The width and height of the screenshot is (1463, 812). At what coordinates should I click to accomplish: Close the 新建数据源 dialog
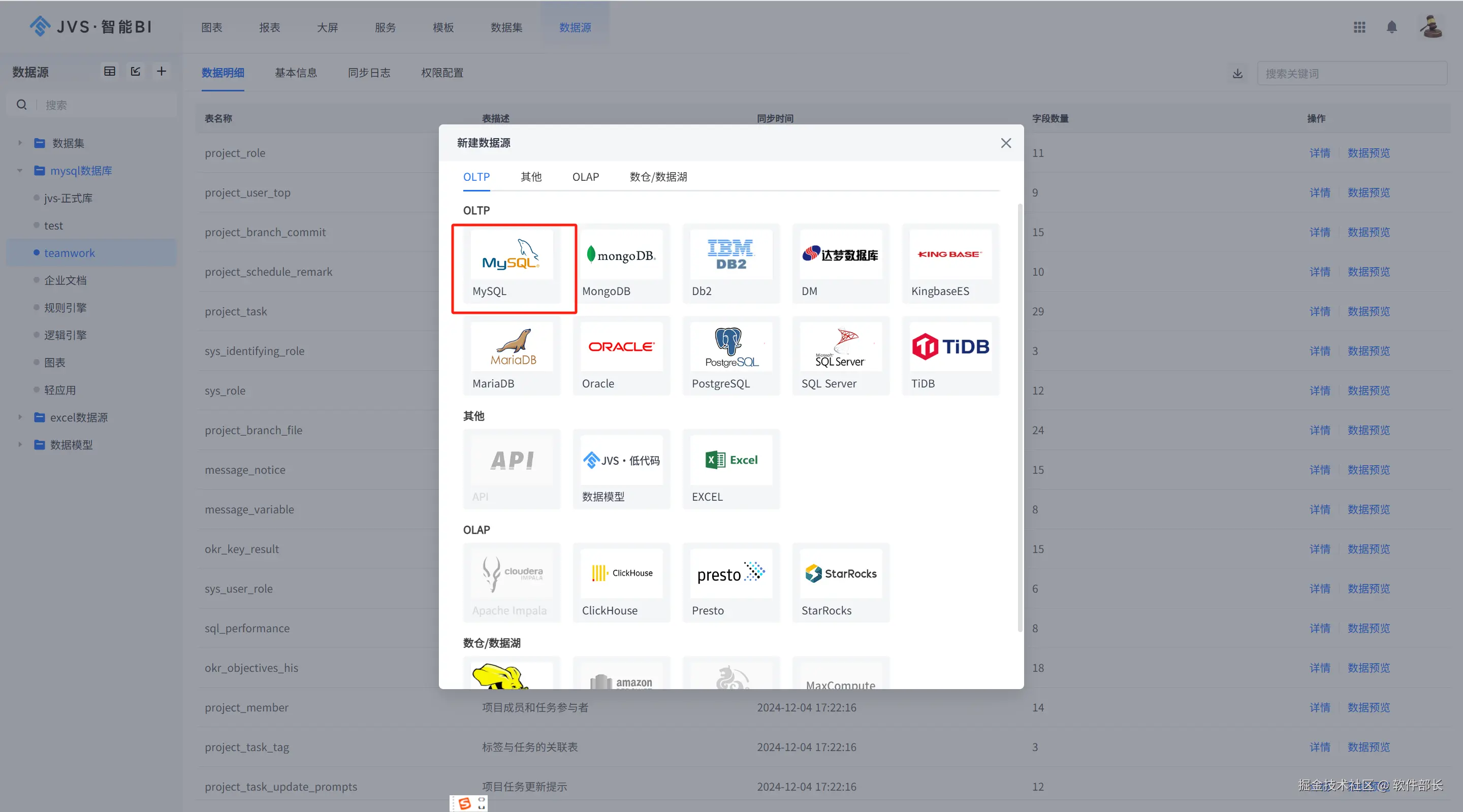click(x=1005, y=143)
